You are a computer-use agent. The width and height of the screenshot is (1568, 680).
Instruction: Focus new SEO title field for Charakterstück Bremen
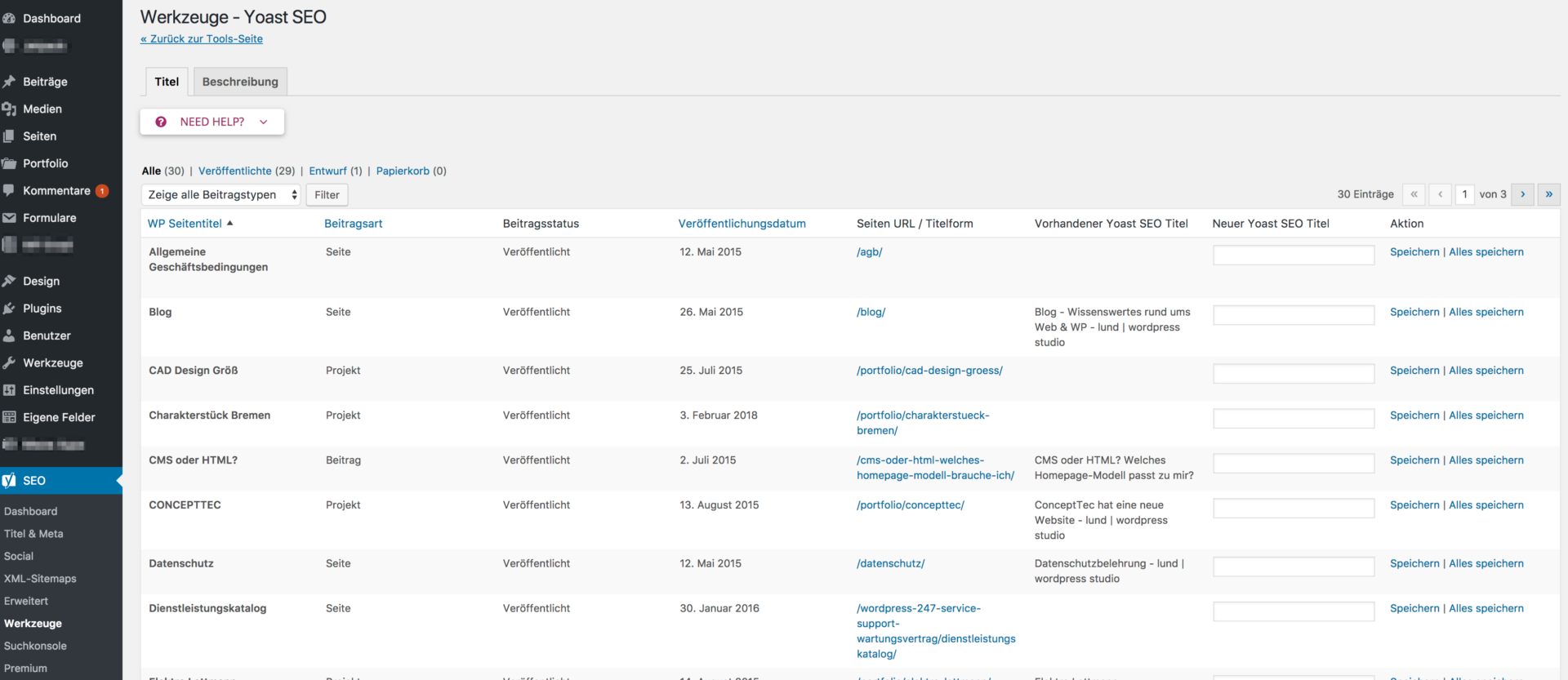[x=1294, y=418]
